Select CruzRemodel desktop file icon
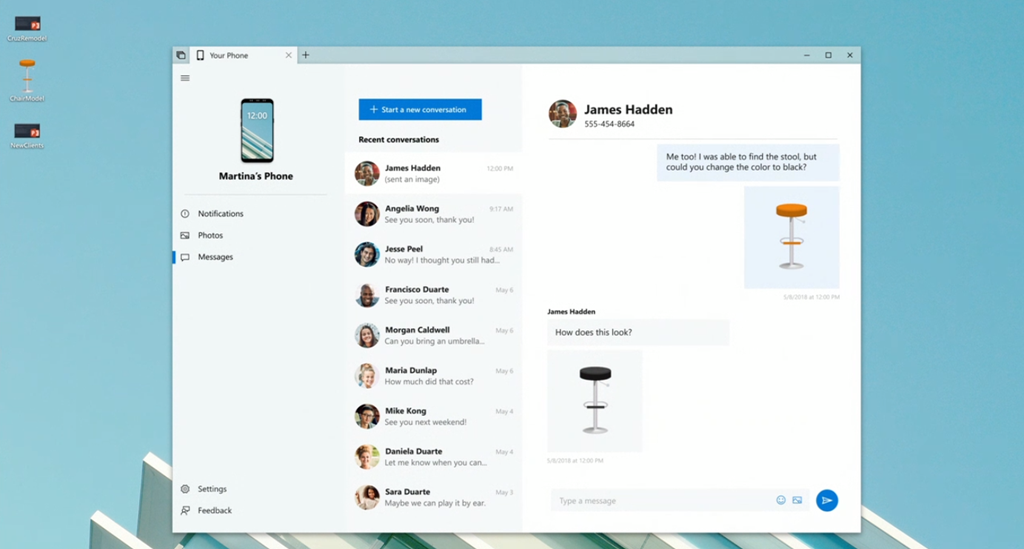The height and width of the screenshot is (549, 1024). (27, 29)
